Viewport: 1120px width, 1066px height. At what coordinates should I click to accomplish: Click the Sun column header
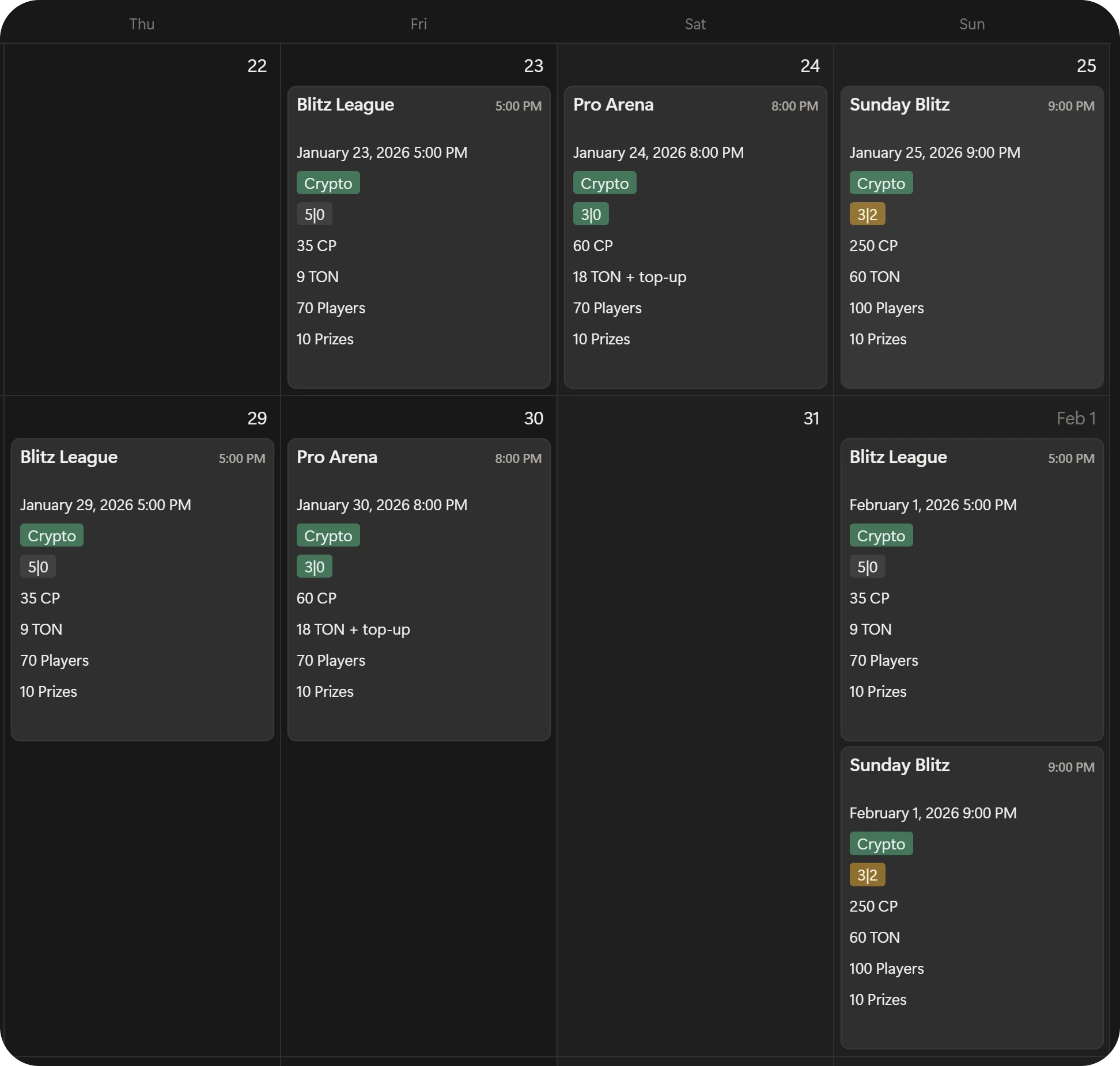click(971, 24)
